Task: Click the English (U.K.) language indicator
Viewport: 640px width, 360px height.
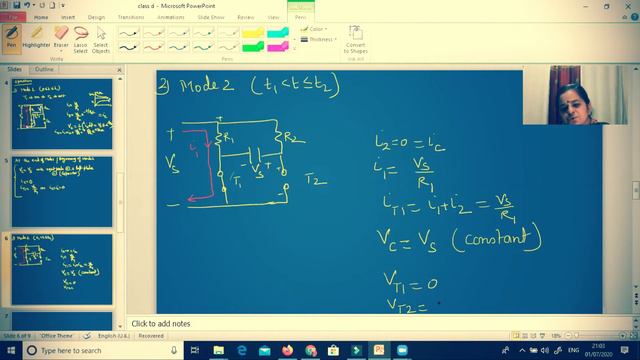Action: pos(113,336)
